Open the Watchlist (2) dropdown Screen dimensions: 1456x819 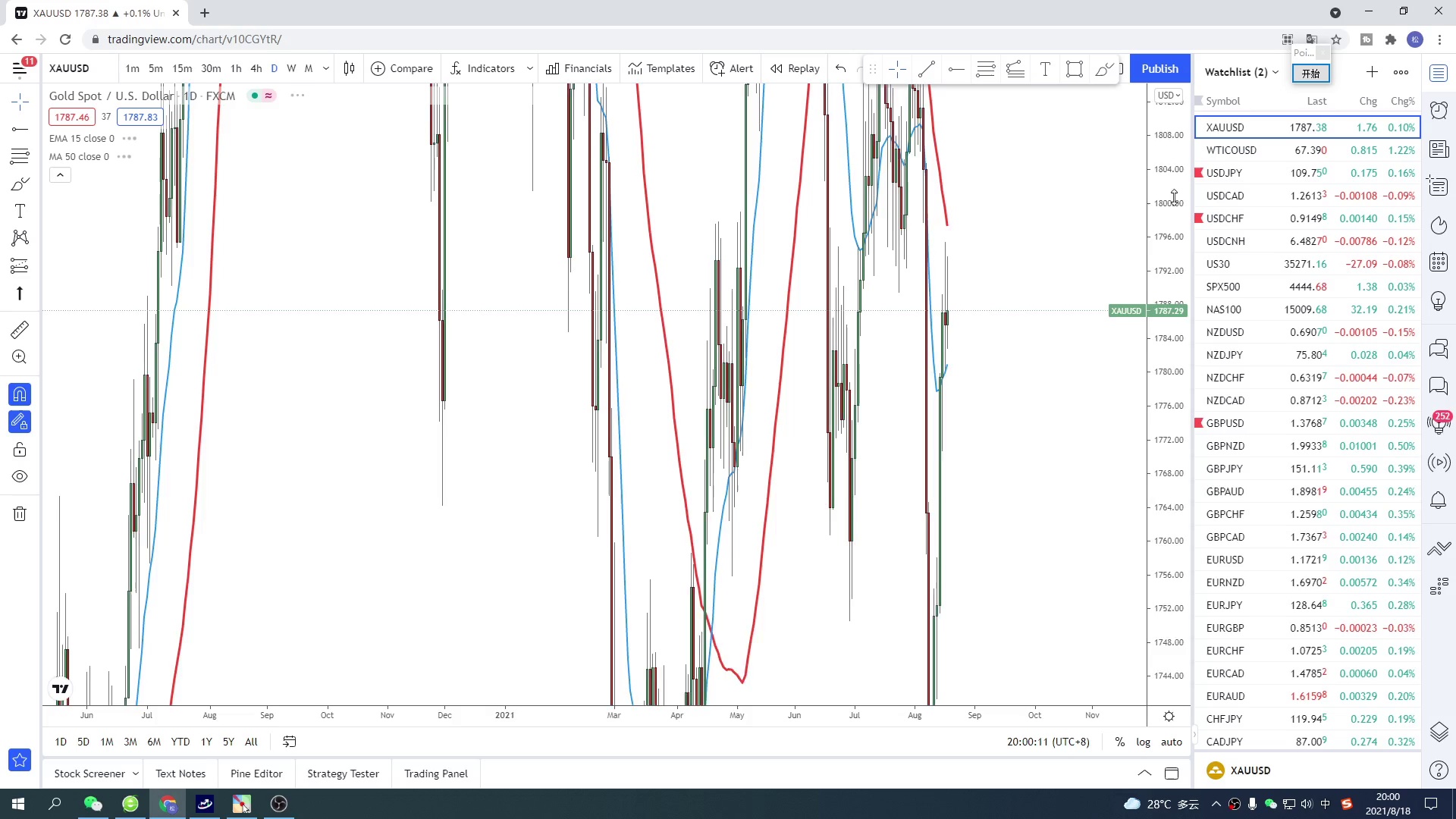click(1241, 72)
